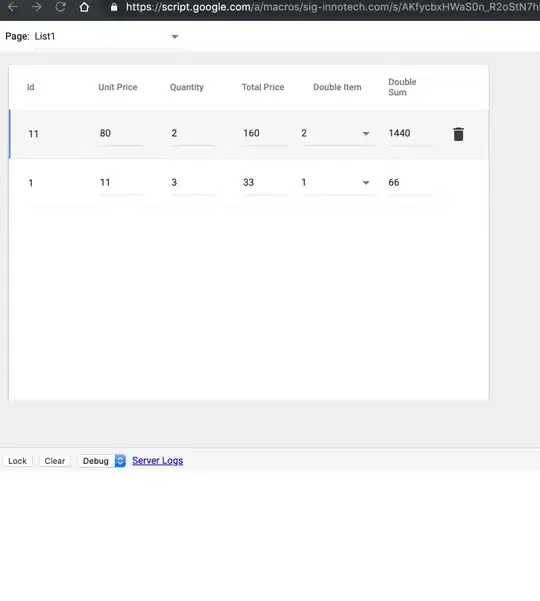Edit the Quantity field showing 3

[x=194, y=182]
